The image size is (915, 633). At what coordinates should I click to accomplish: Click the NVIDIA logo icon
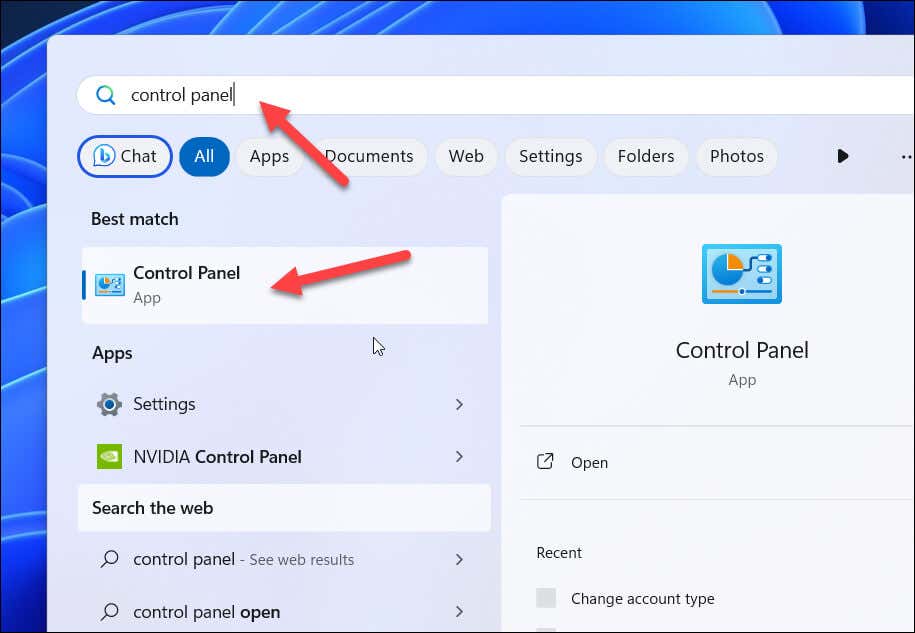point(109,457)
